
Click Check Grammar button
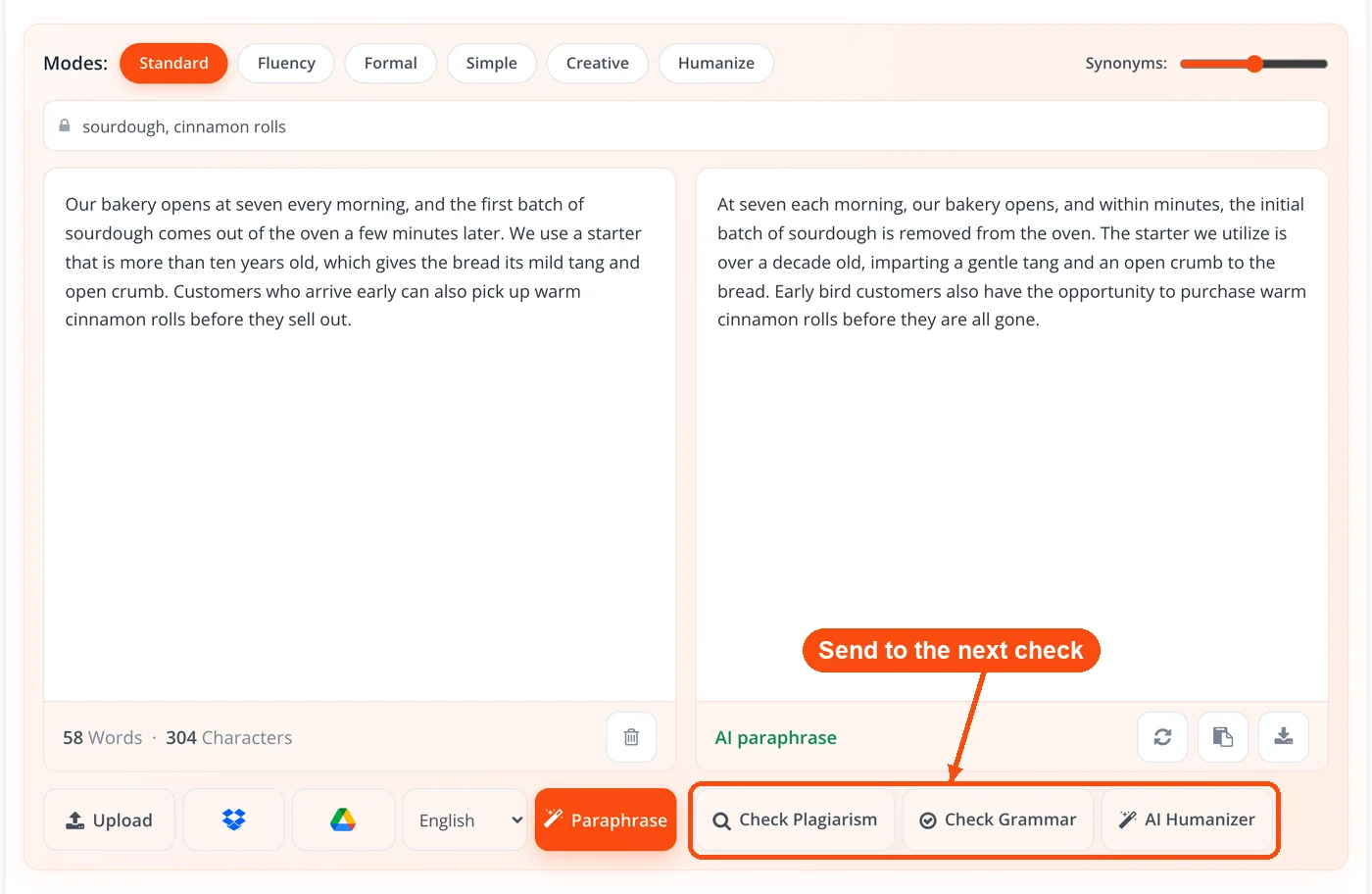pos(998,819)
